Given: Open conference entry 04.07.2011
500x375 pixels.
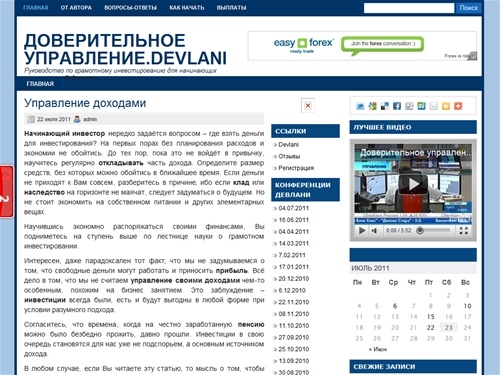Looking at the screenshot, I should 293,208.
